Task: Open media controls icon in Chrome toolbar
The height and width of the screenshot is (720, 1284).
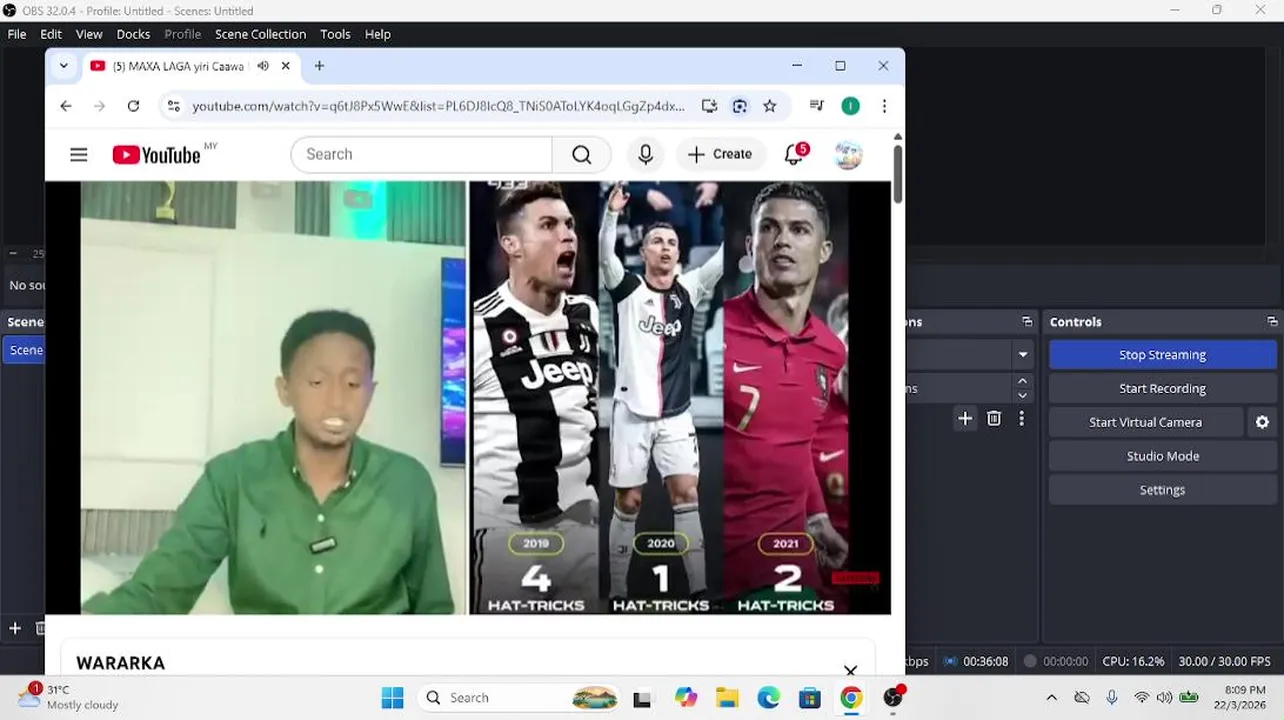Action: (817, 106)
